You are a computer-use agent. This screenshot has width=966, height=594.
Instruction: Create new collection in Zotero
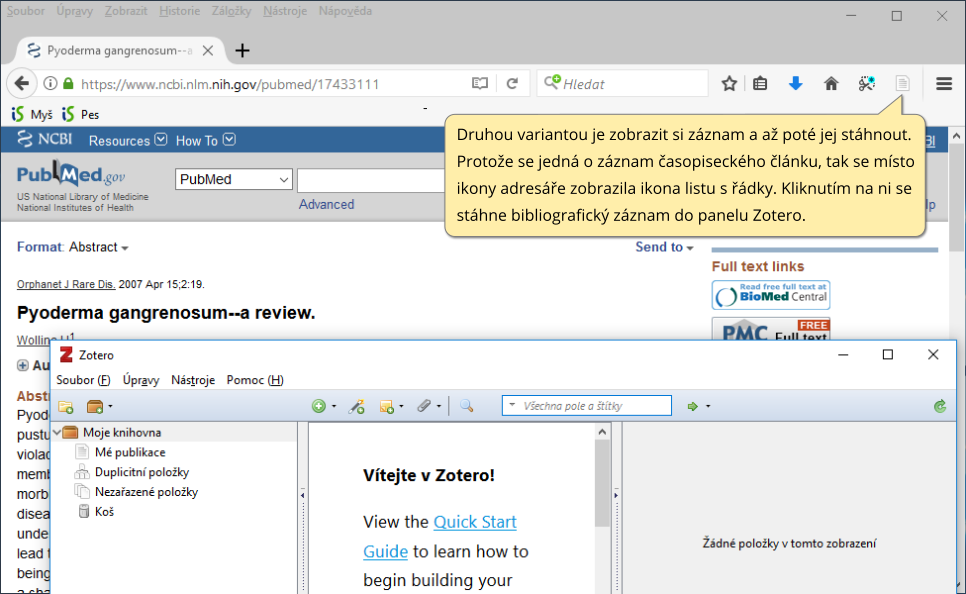click(x=66, y=407)
